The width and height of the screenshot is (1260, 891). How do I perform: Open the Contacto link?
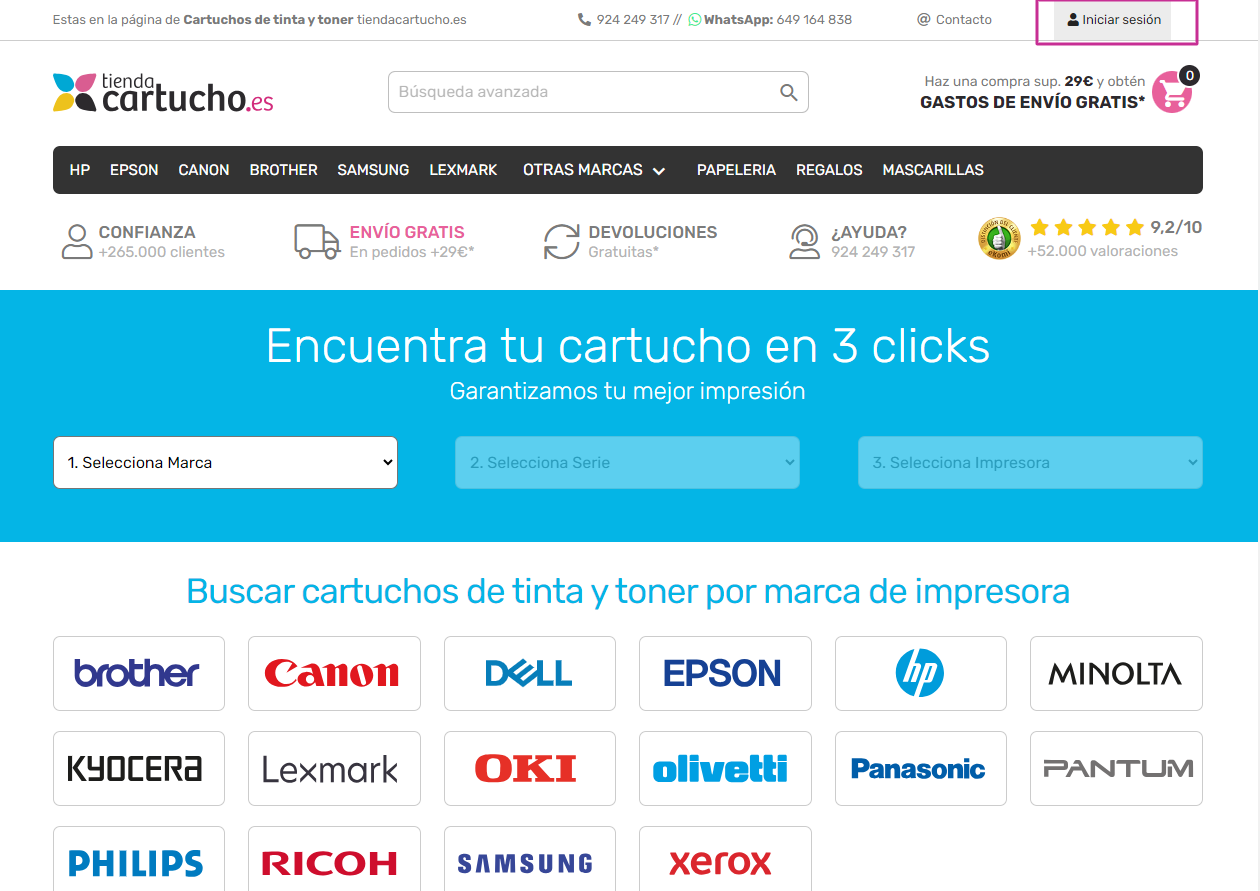coord(954,20)
